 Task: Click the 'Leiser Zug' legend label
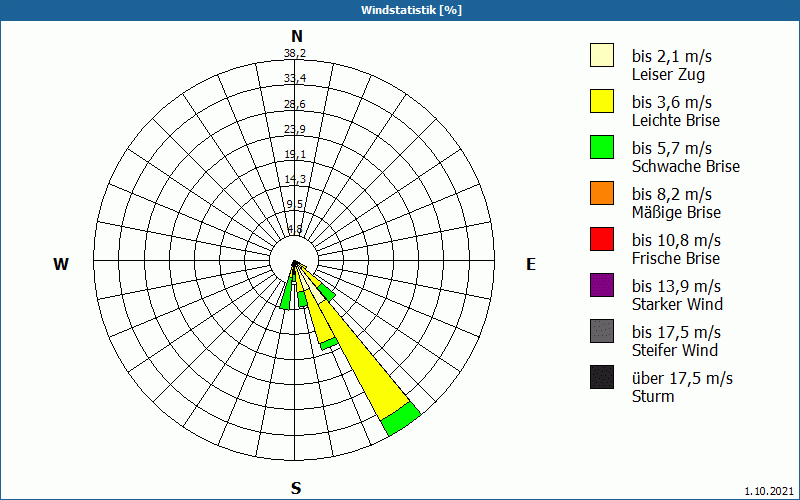[x=668, y=74]
